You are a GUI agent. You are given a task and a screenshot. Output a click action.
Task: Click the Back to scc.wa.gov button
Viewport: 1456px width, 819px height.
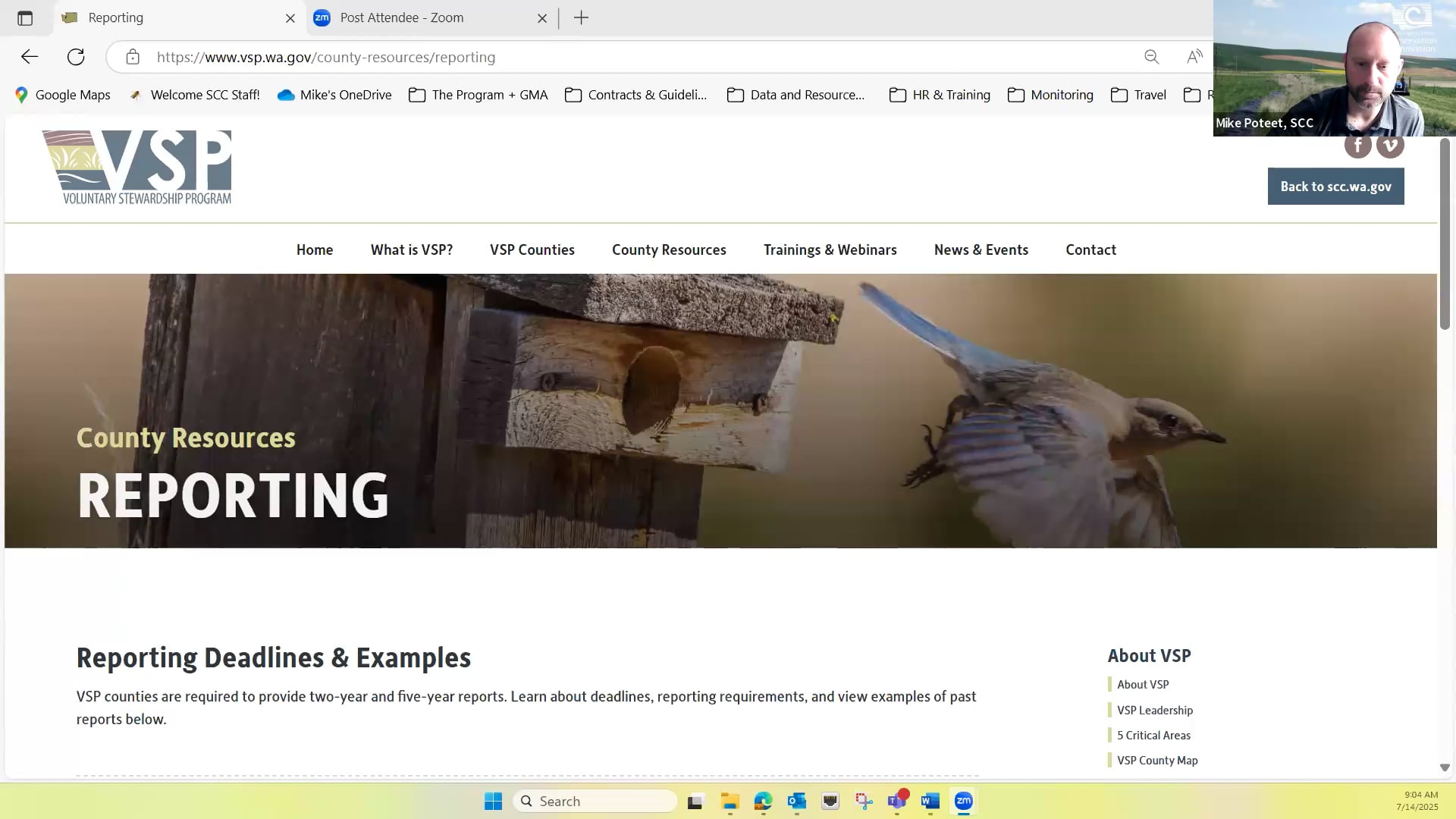[x=1335, y=186]
